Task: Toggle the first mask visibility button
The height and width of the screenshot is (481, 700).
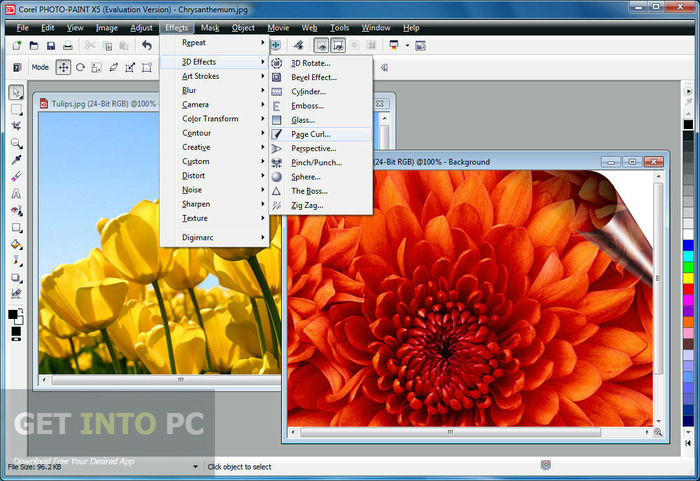Action: (x=321, y=46)
